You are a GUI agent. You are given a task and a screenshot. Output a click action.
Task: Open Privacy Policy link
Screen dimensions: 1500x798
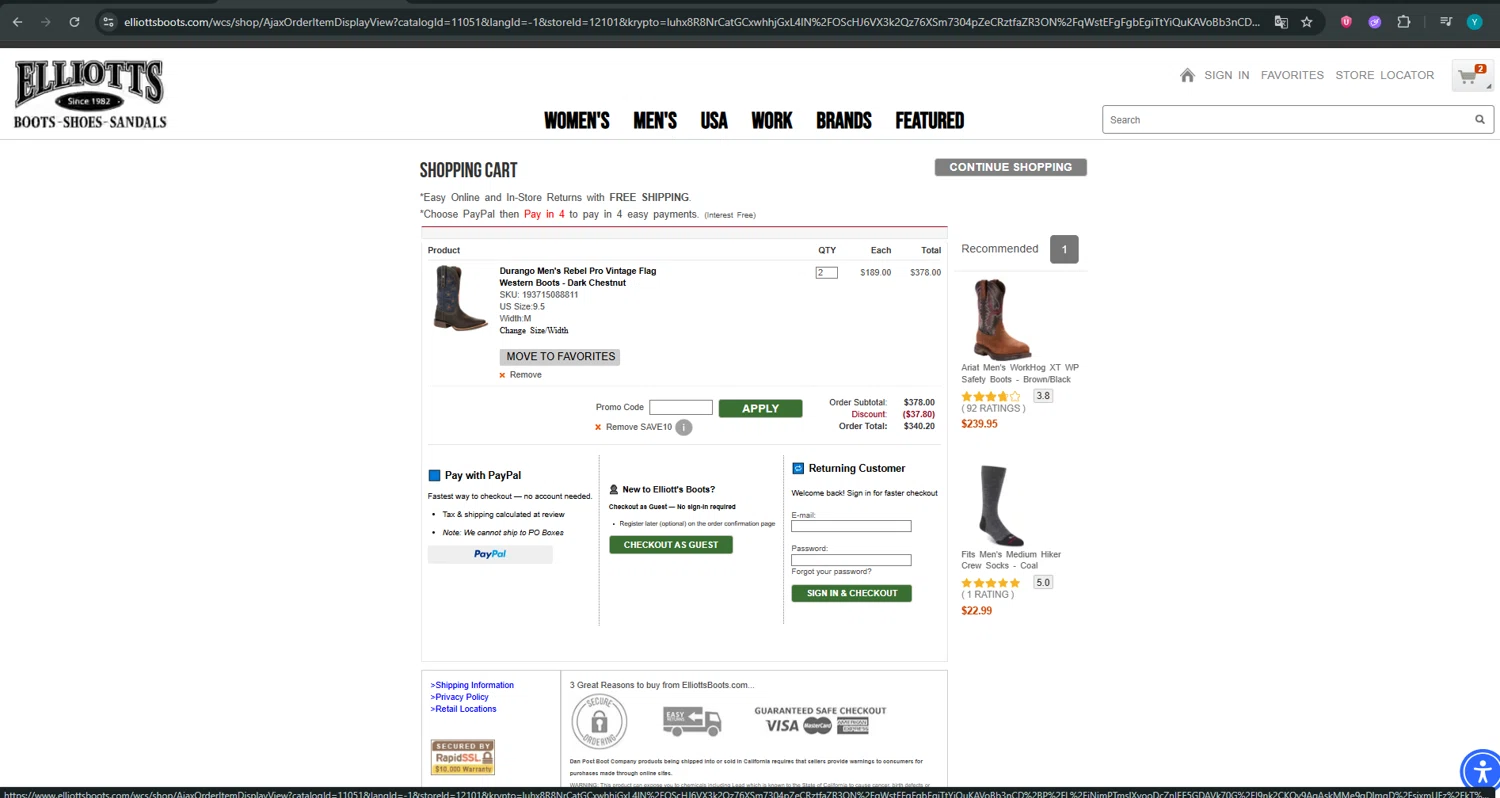coord(460,697)
